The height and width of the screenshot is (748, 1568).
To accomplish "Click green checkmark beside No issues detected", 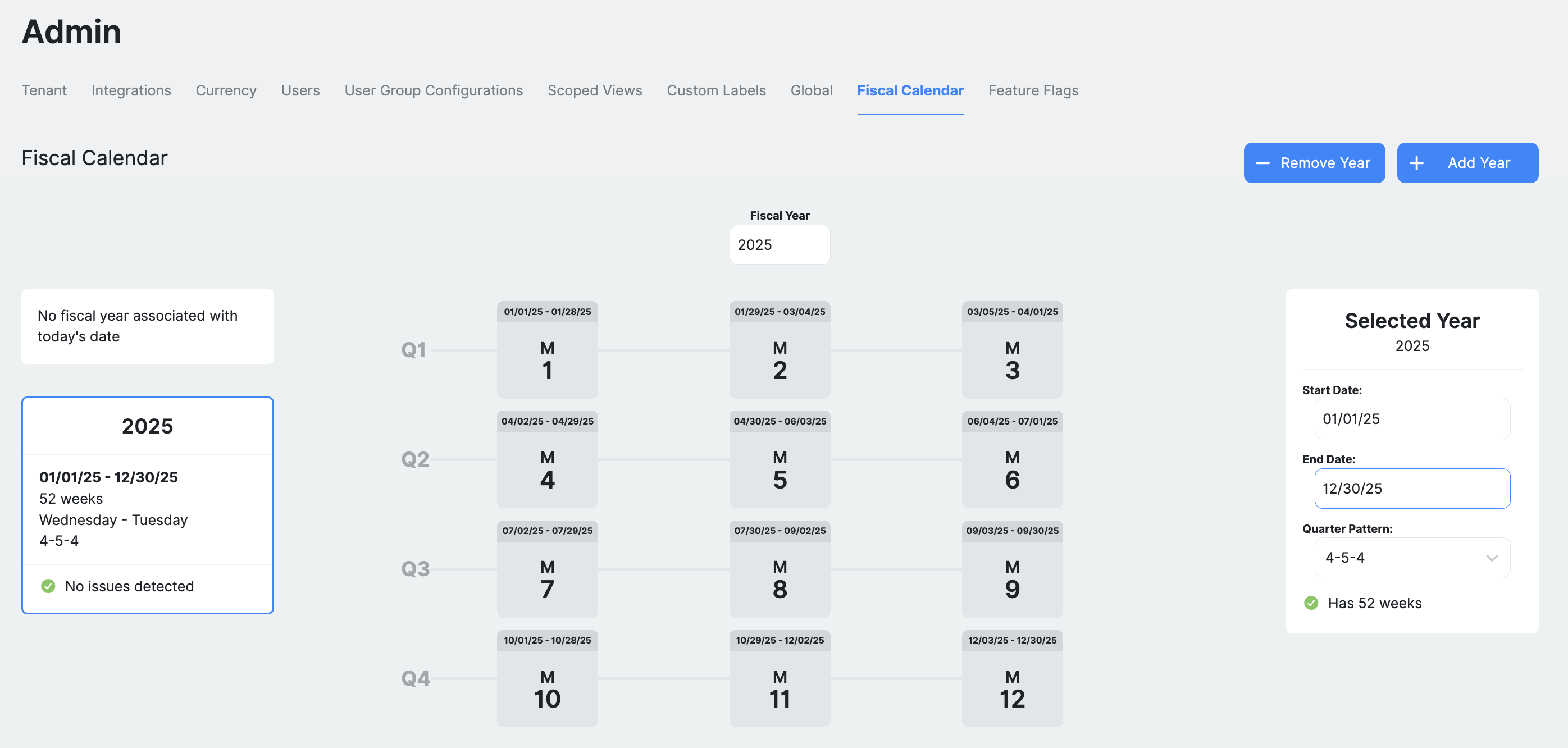I will pyautogui.click(x=48, y=586).
